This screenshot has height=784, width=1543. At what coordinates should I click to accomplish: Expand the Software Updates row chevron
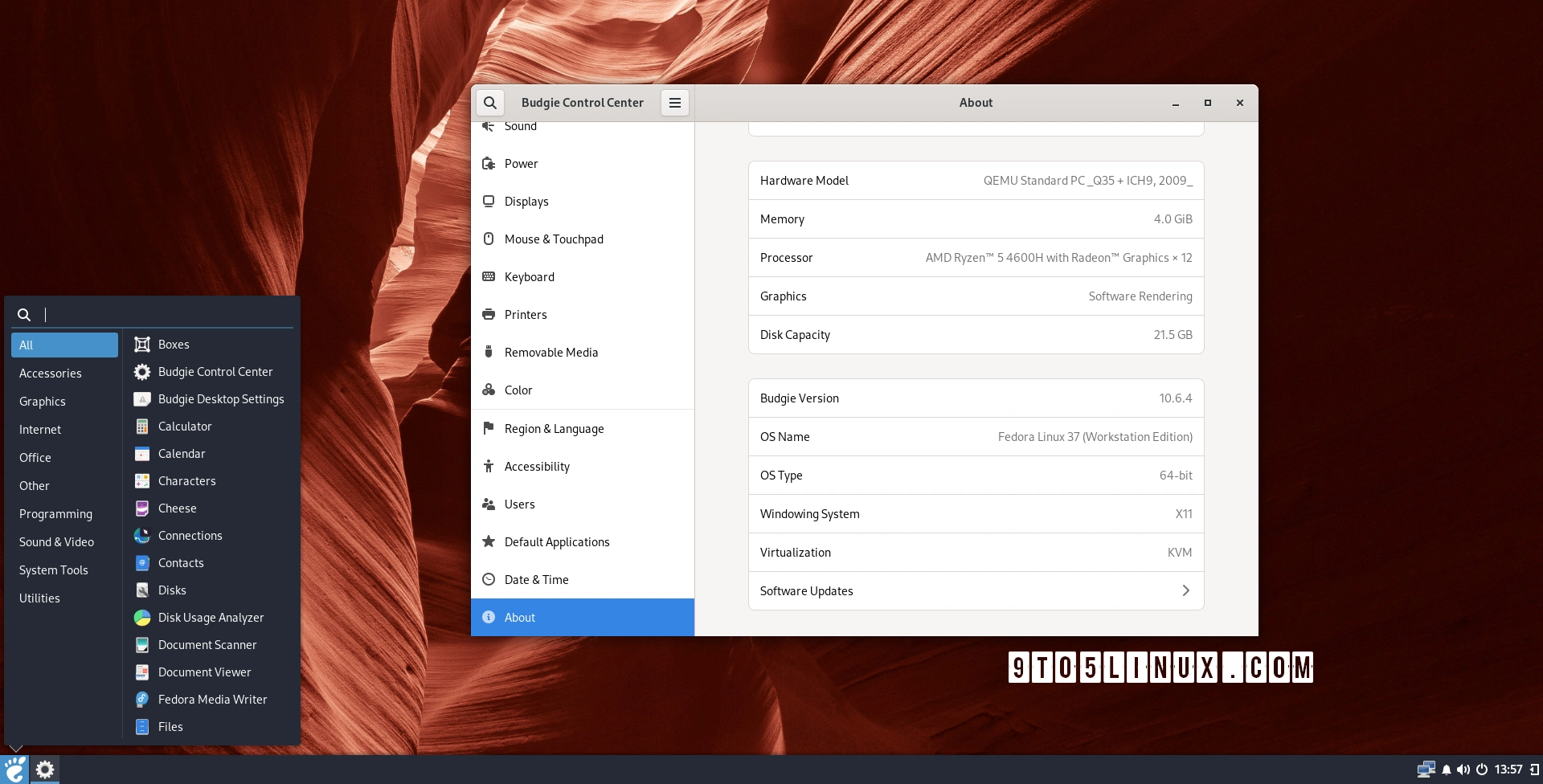point(1185,591)
